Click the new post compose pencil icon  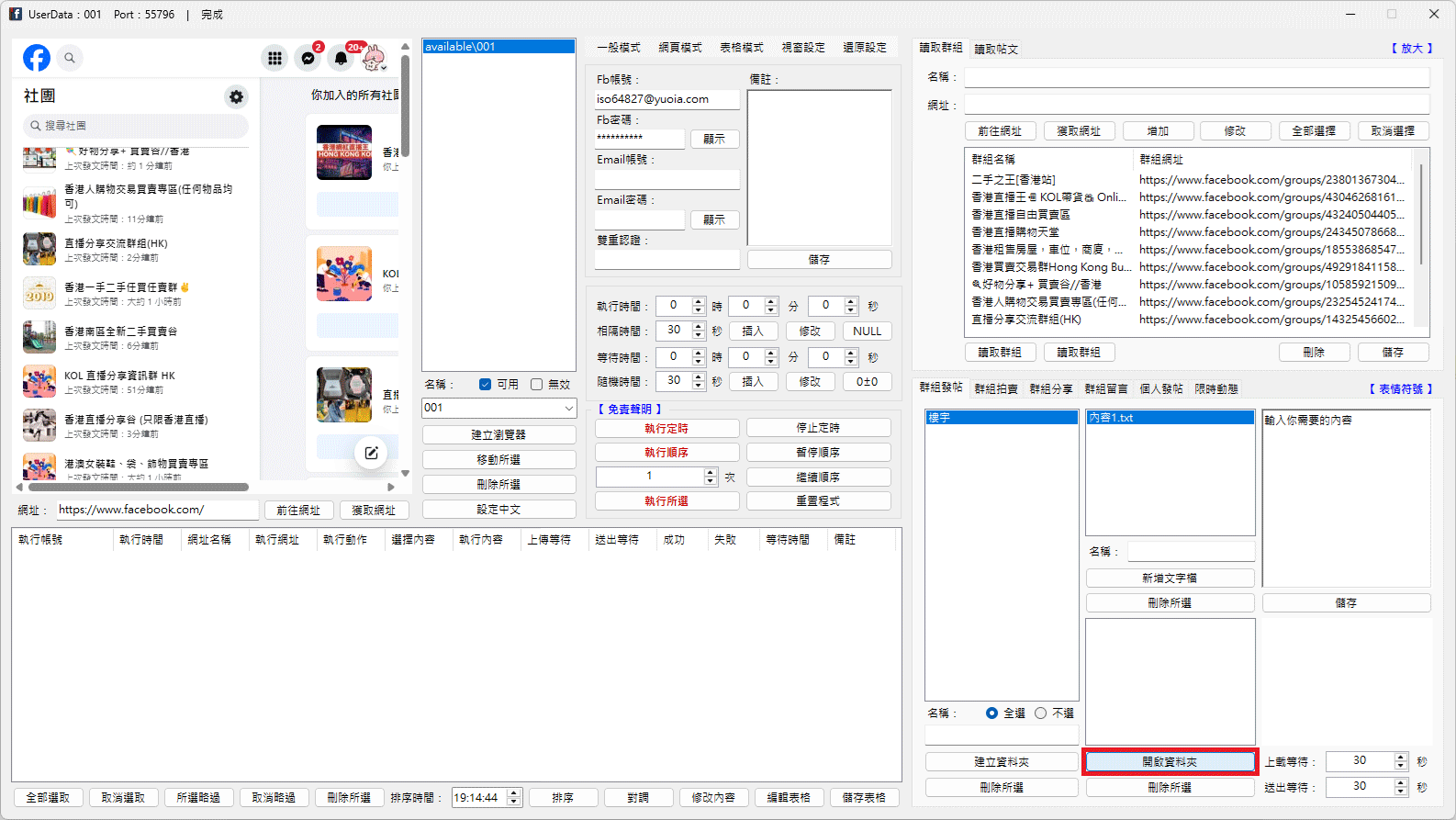pos(371,453)
